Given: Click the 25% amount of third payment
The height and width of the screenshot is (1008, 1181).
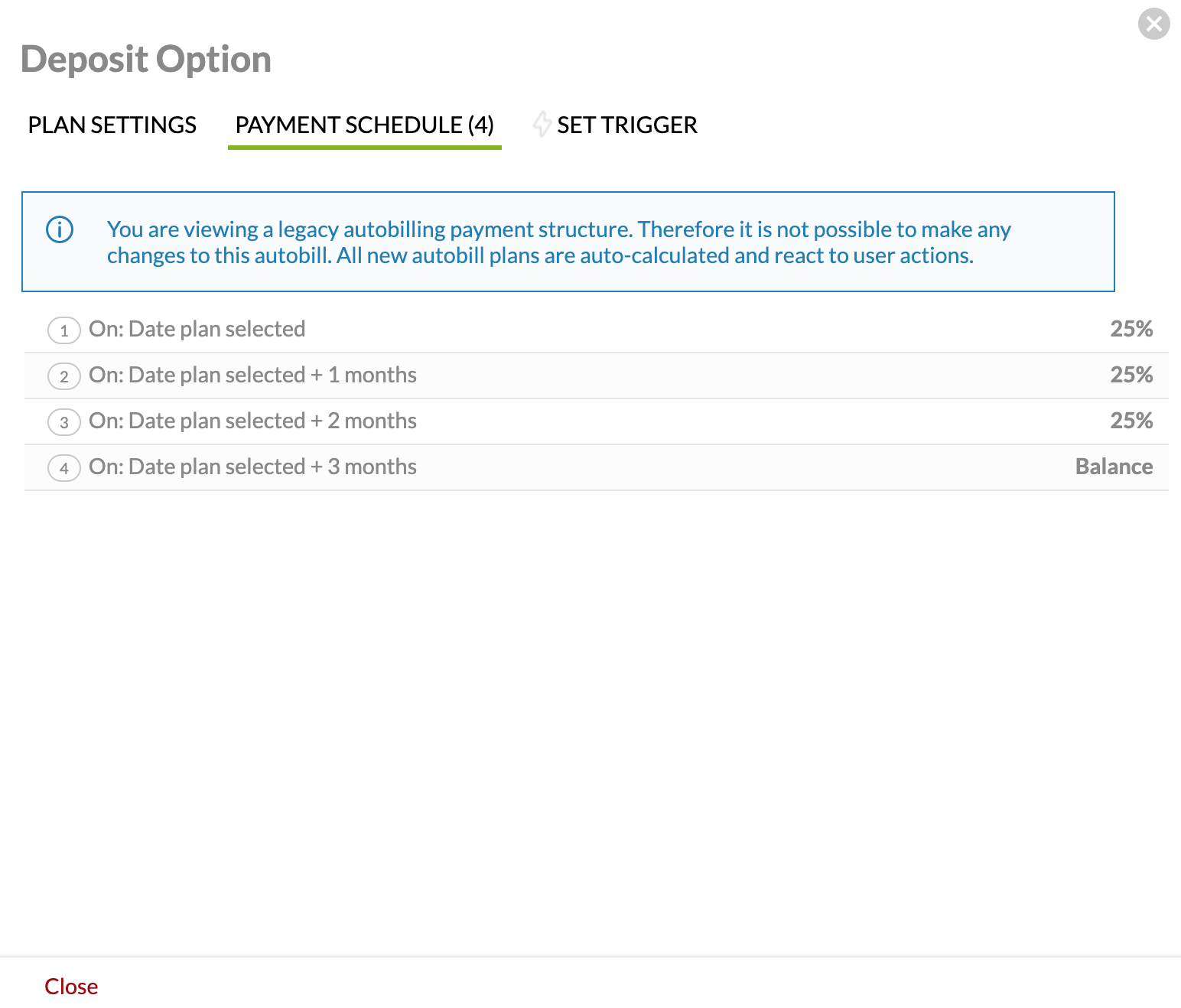Looking at the screenshot, I should tap(1131, 421).
